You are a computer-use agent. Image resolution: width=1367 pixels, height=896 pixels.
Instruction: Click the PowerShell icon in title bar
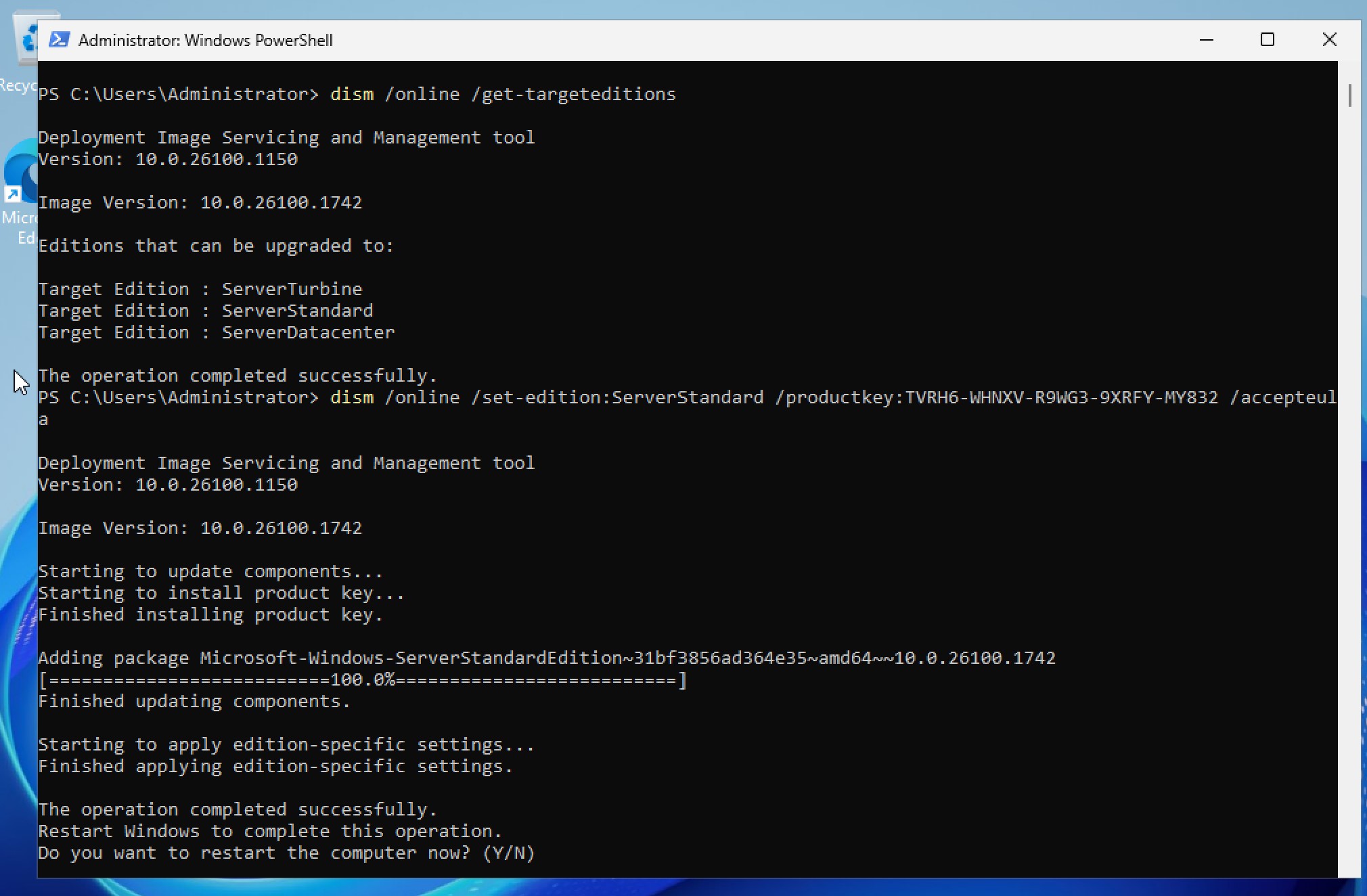click(x=59, y=40)
